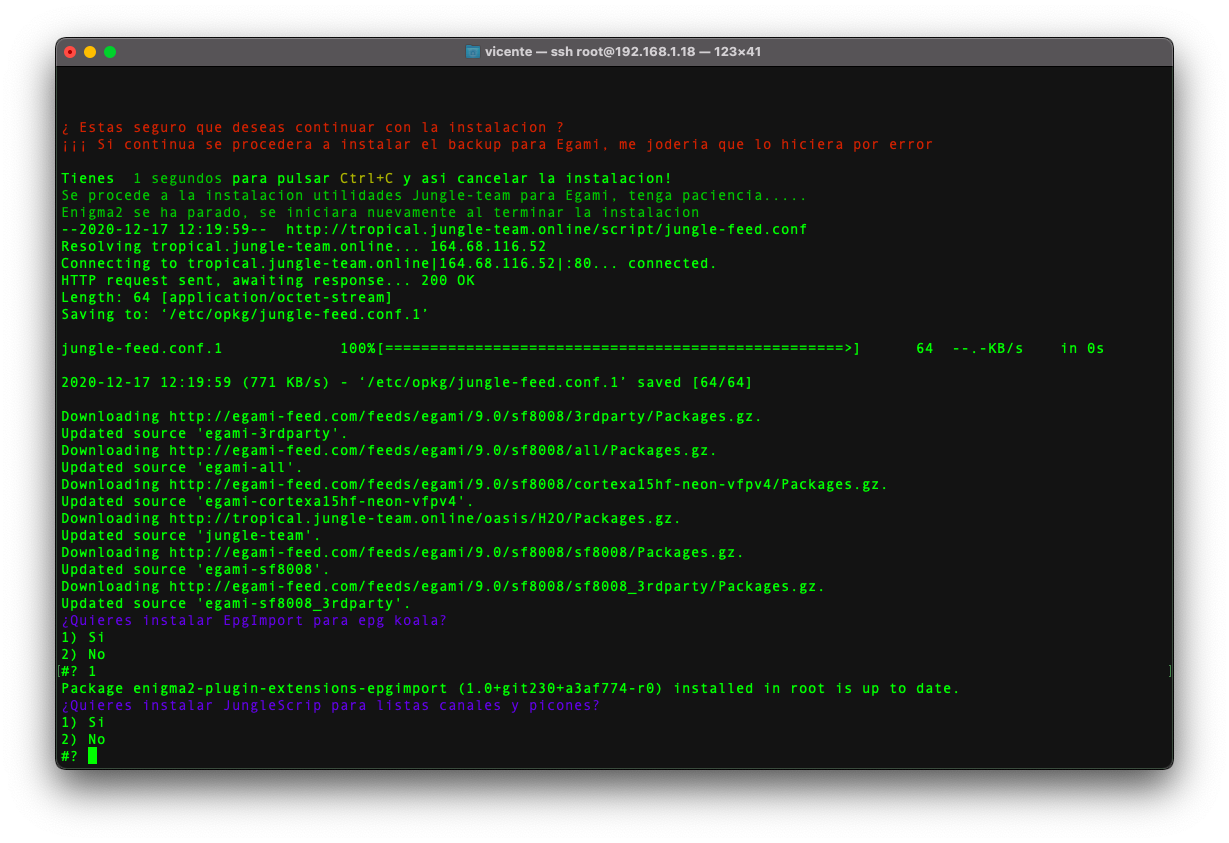Viewport: 1229px width, 843px height.
Task: Click the answered '#? 1' prompt line
Action: pyautogui.click(x=78, y=672)
